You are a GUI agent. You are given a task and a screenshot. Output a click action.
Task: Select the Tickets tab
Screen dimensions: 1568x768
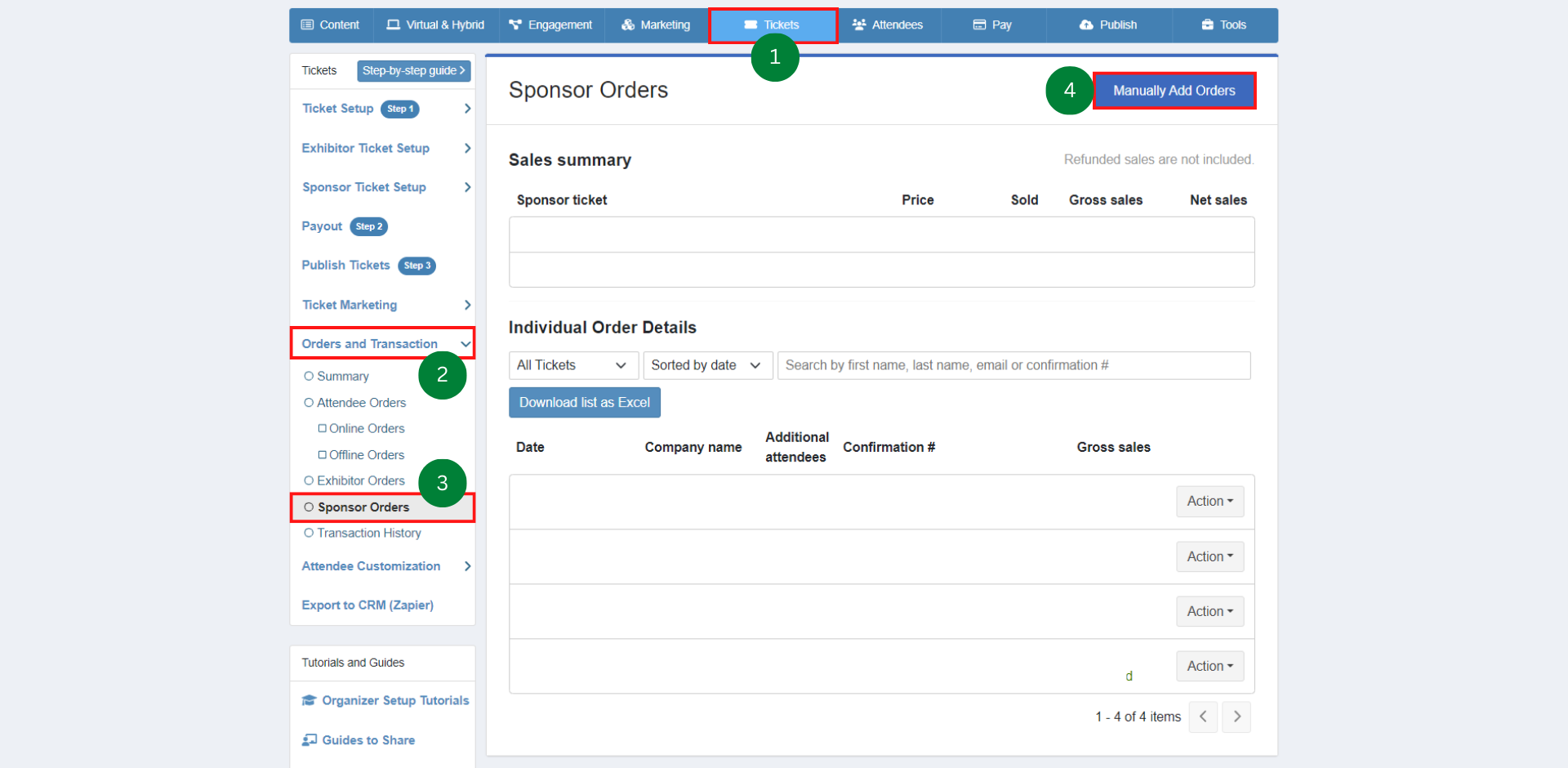pyautogui.click(x=773, y=25)
